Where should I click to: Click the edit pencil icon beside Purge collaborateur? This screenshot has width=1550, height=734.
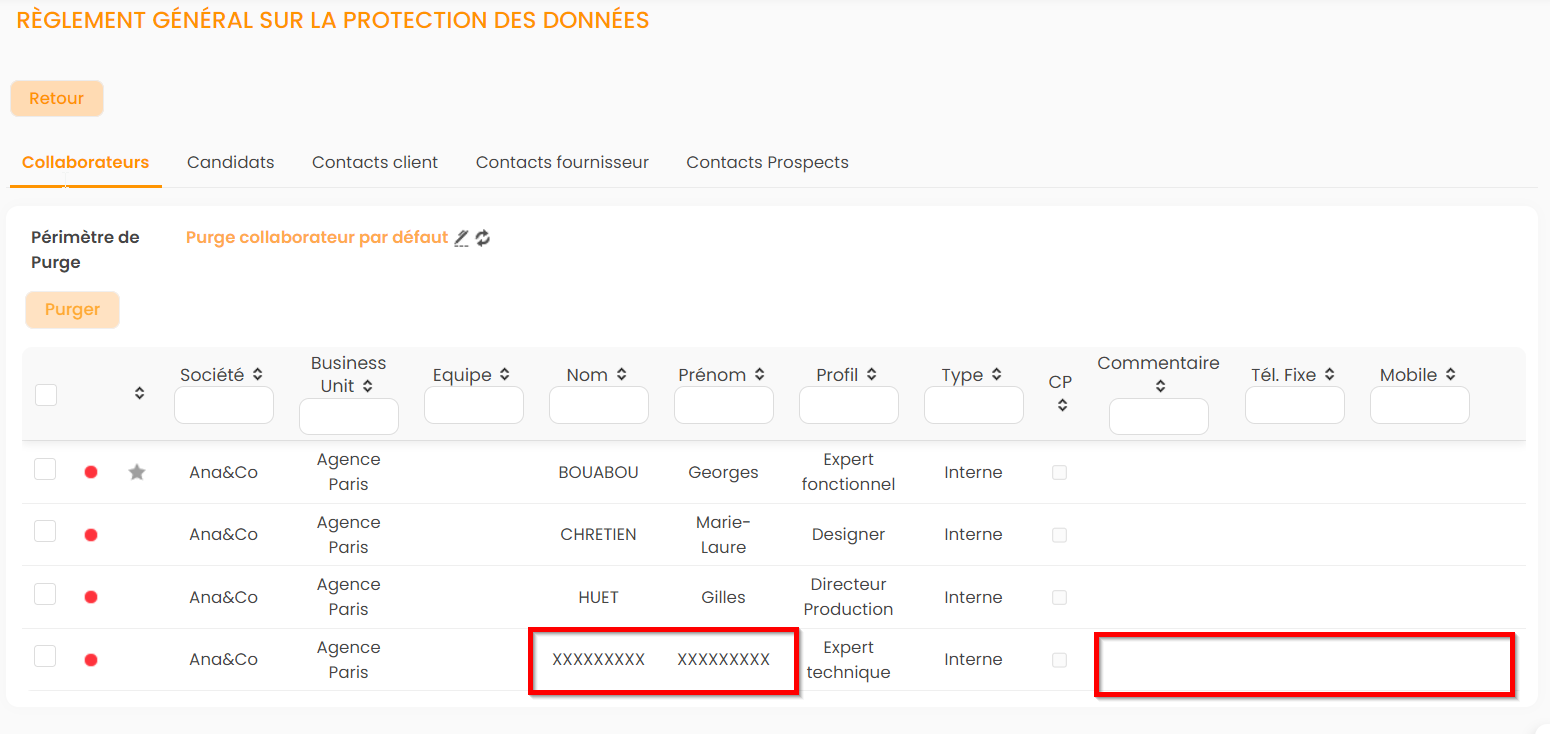461,238
